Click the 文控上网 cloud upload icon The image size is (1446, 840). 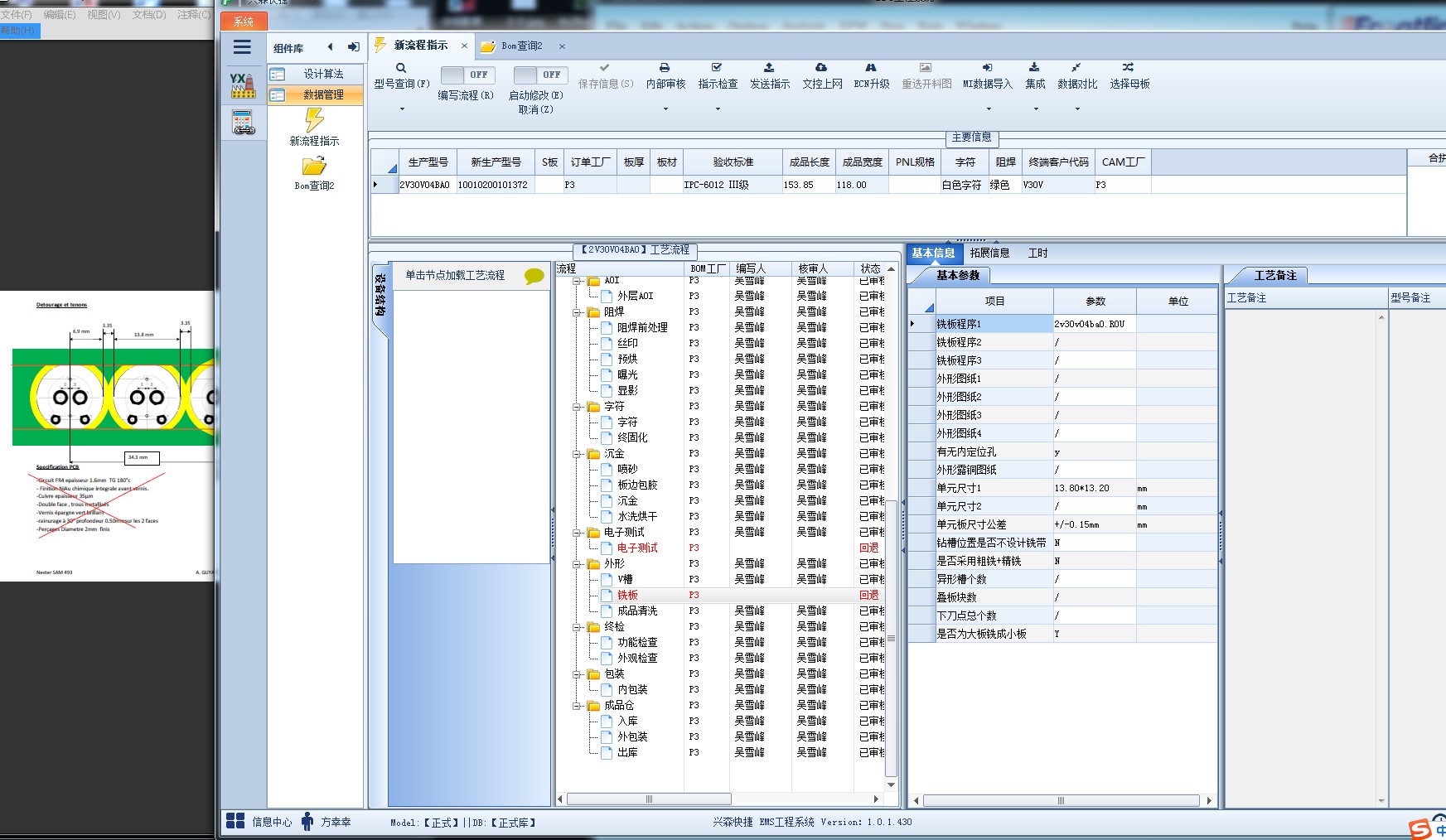click(x=821, y=68)
